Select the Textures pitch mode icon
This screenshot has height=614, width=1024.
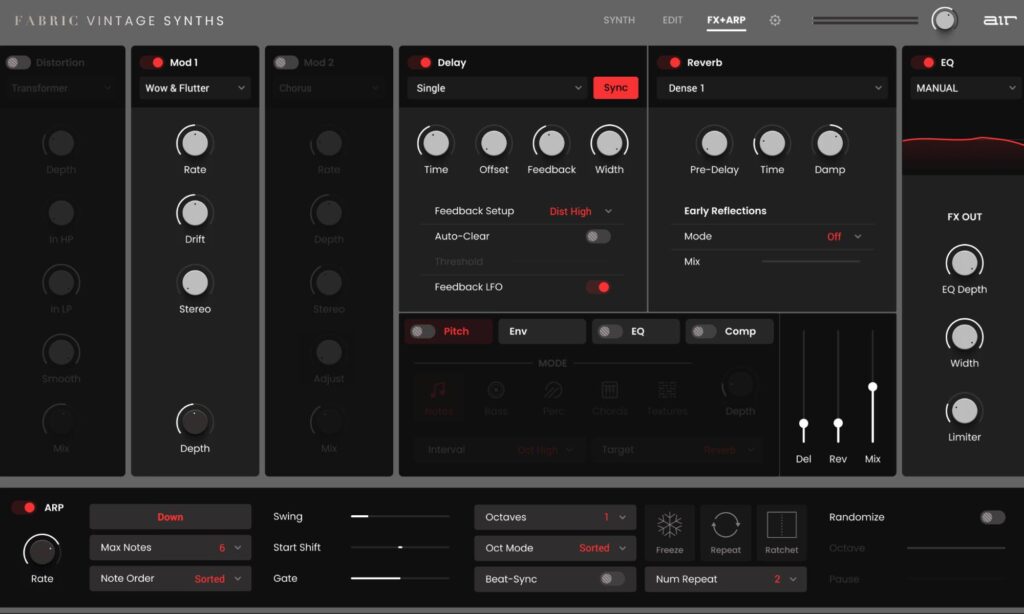[666, 394]
